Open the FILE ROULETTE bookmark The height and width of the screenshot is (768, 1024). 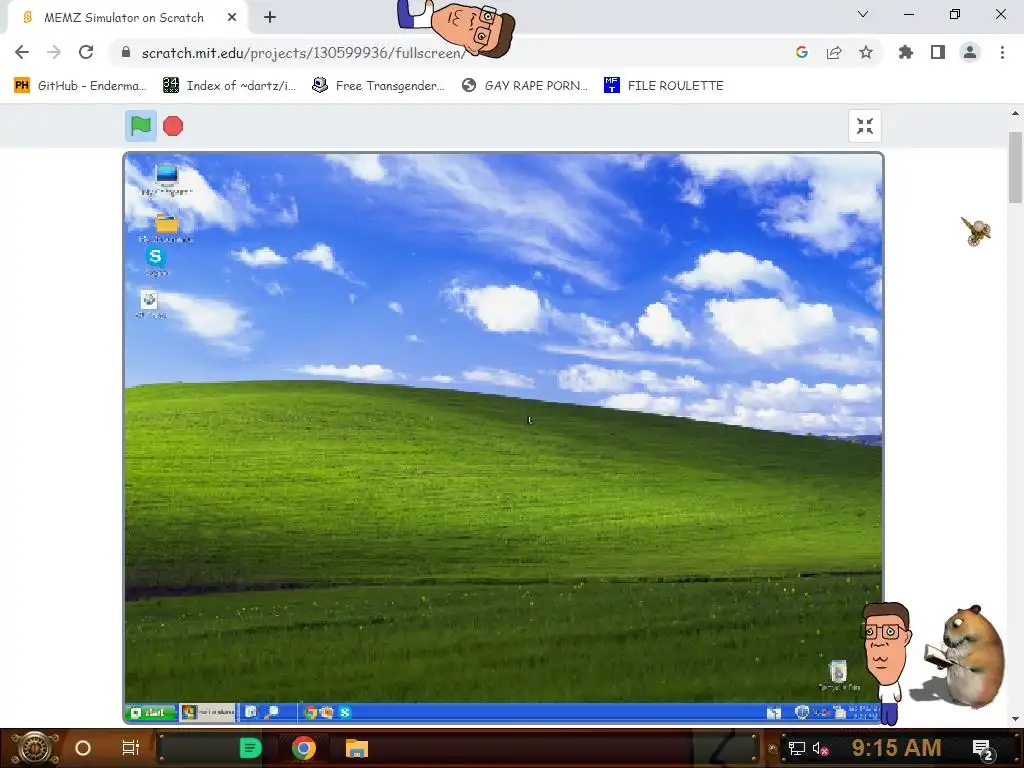(x=664, y=86)
